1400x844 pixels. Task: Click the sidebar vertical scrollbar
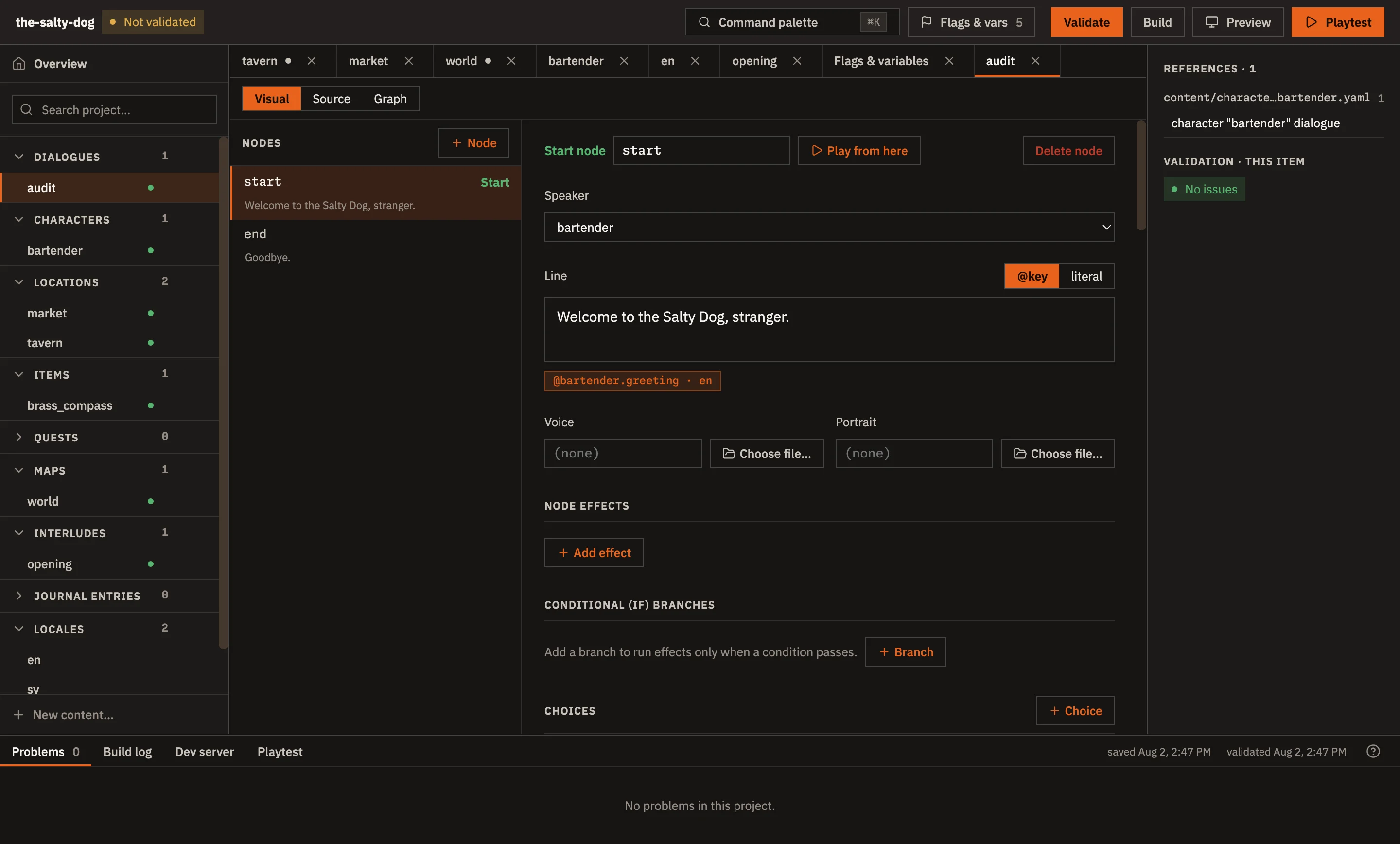click(x=223, y=392)
